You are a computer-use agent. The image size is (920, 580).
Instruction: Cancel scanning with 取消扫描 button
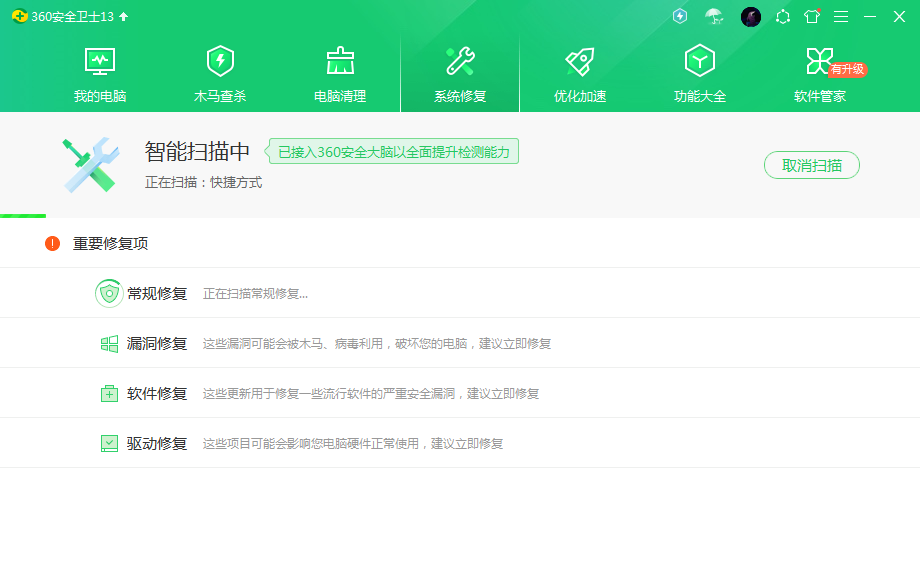[x=811, y=165]
